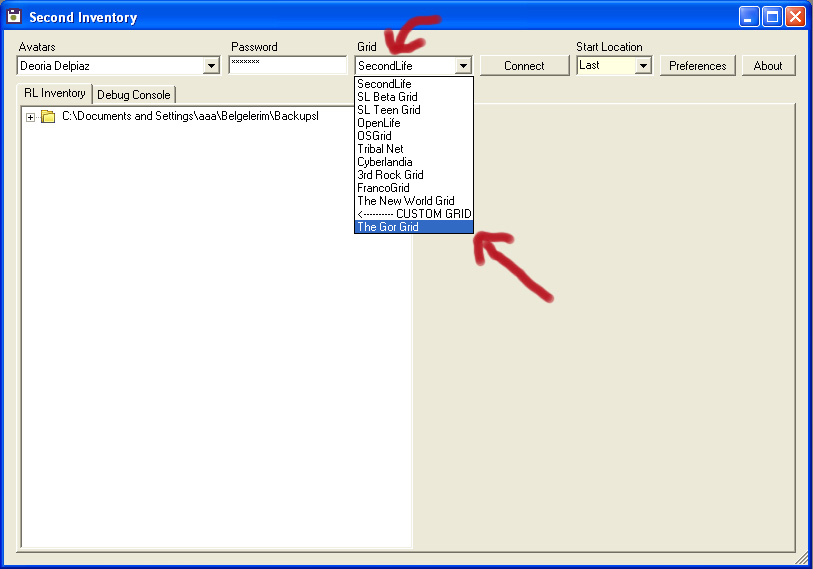Click the Second Inventory title bar icon
813x569 pixels.
[14, 17]
